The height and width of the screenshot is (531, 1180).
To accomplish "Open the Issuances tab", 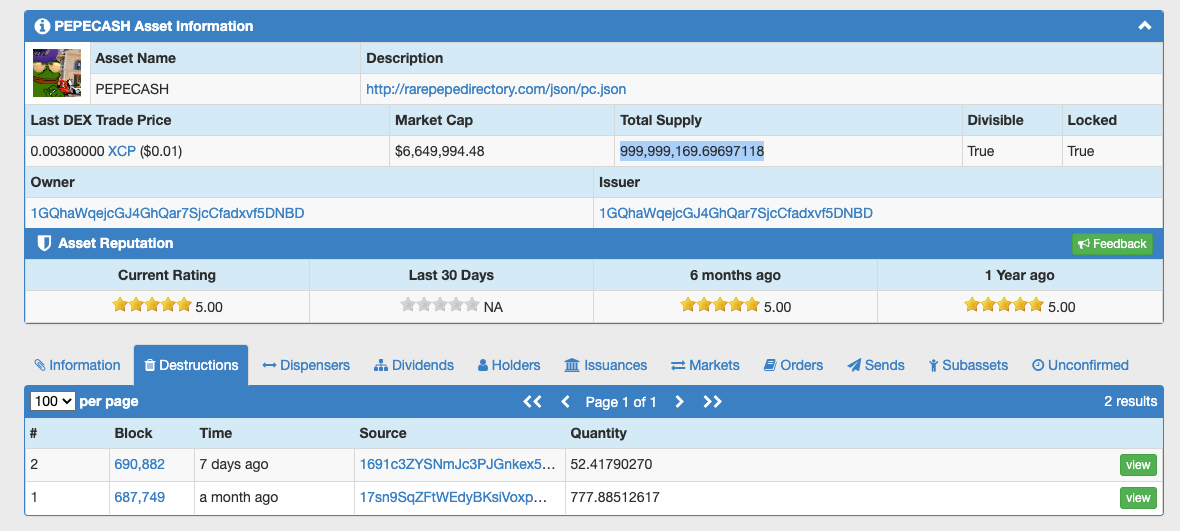I will pyautogui.click(x=606, y=366).
